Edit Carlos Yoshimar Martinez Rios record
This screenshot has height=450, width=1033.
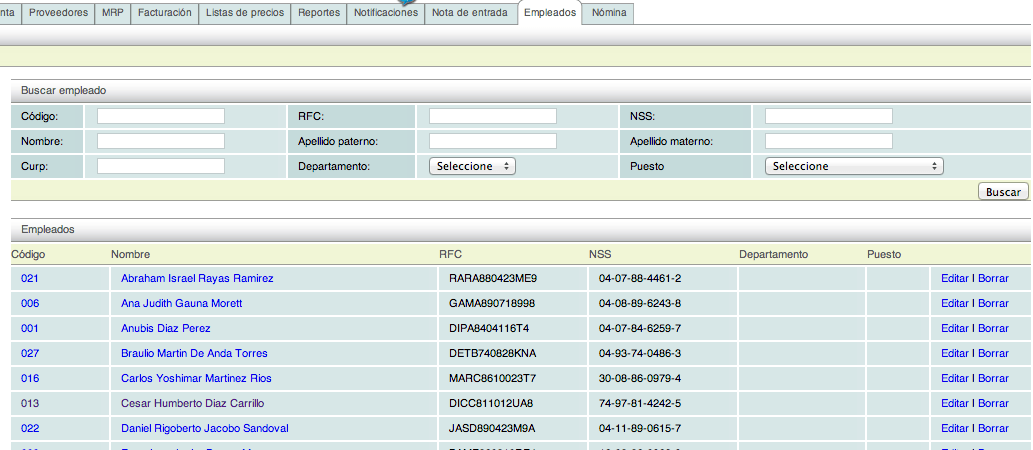(954, 378)
